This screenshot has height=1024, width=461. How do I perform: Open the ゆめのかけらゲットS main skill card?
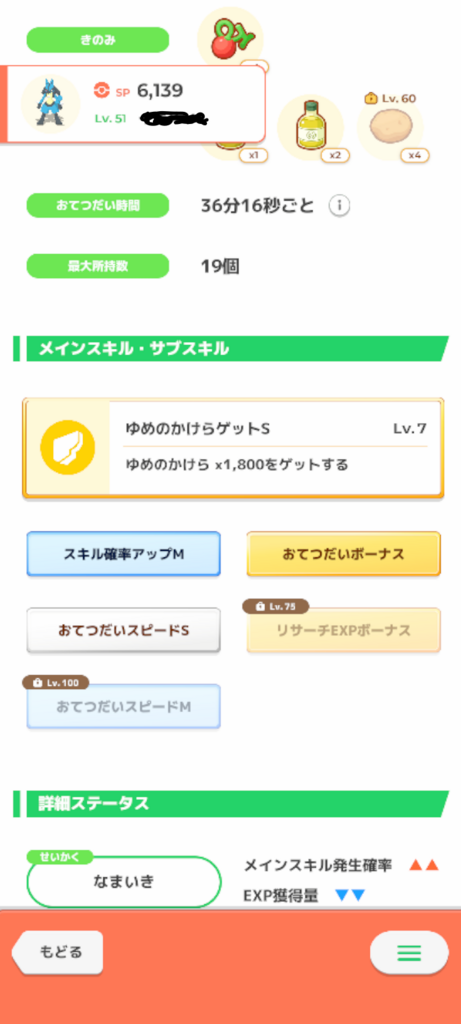233,449
